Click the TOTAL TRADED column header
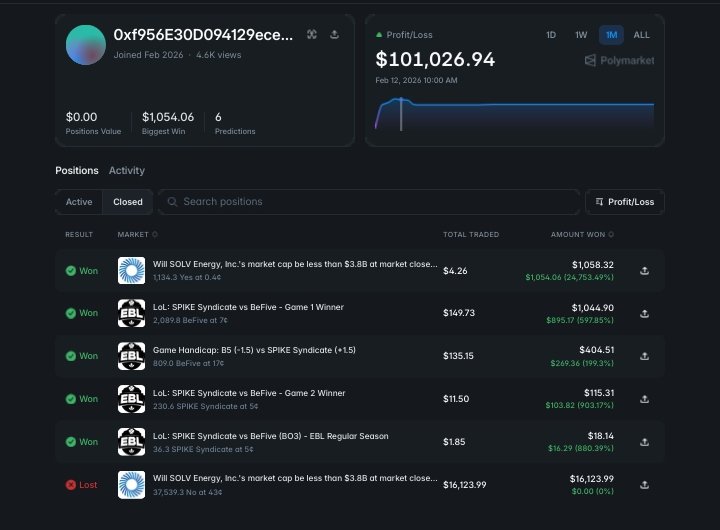 pyautogui.click(x=471, y=235)
